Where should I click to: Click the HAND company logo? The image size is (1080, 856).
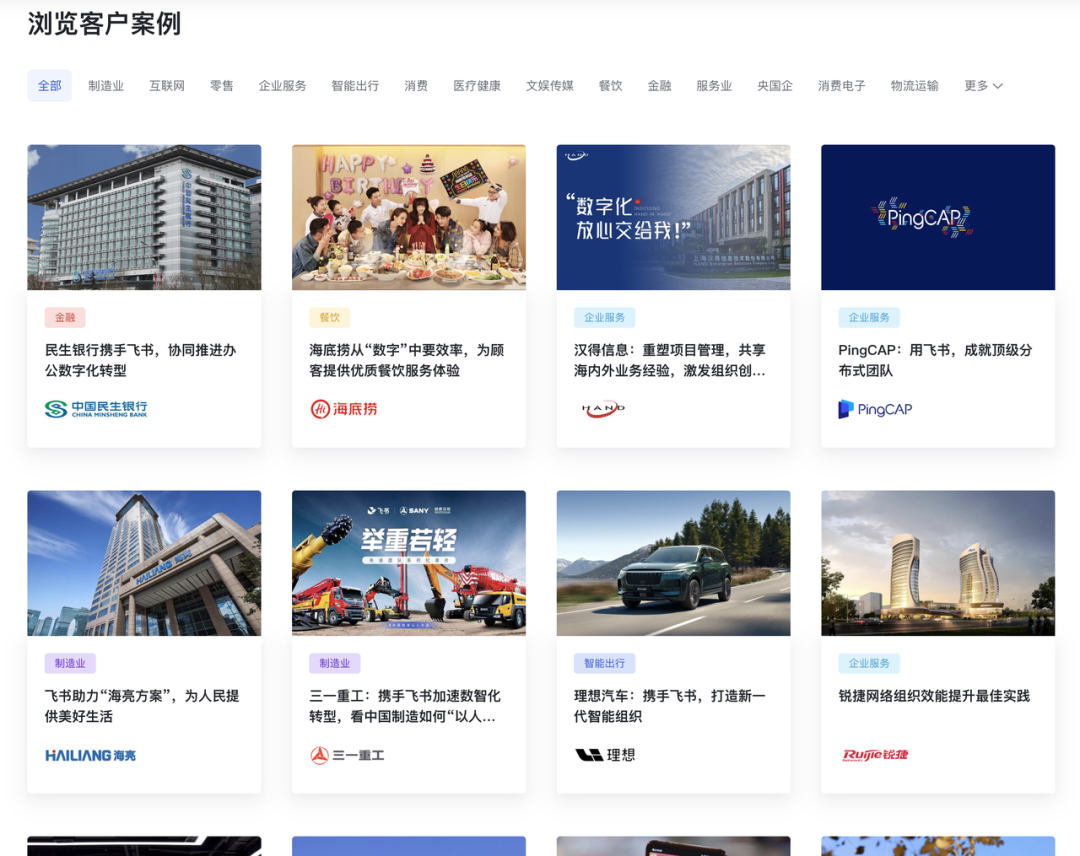point(603,409)
